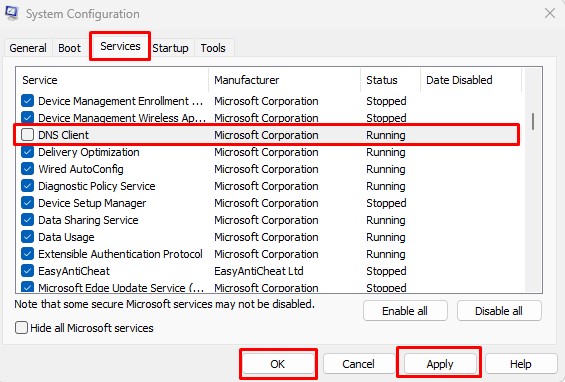Select the Data Sharing Service text
The width and height of the screenshot is (565, 382).
pyautogui.click(x=88, y=220)
